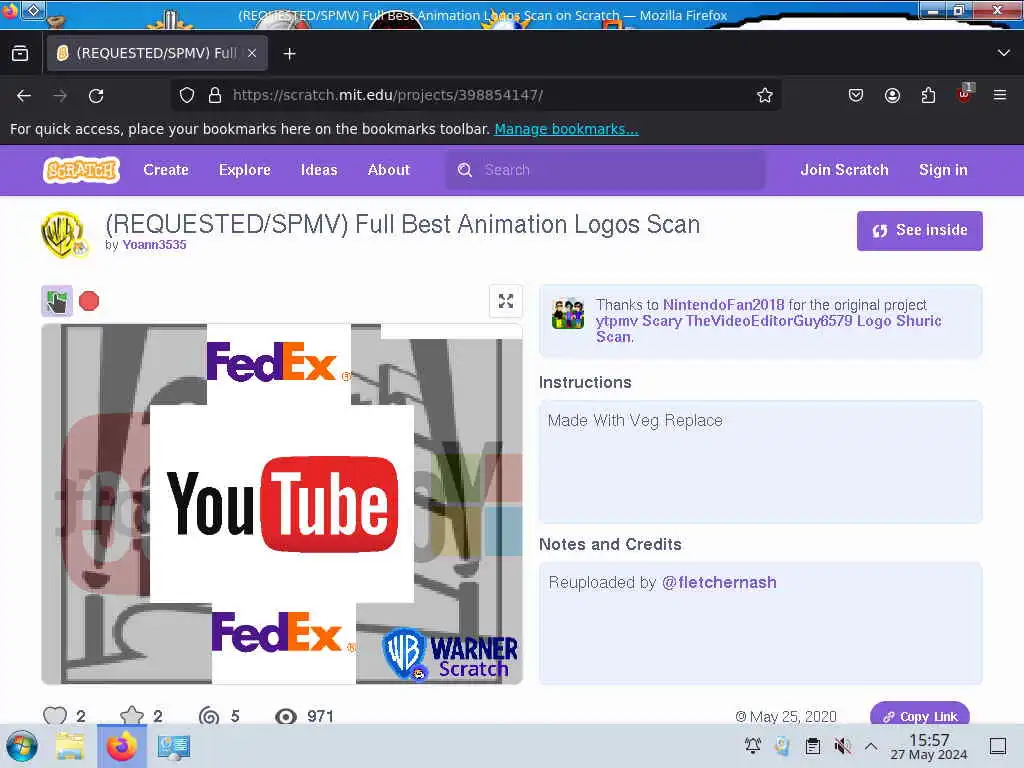1024x768 pixels.
Task: Click the NintendoFan2018 avatar thumbnail
Action: [568, 313]
